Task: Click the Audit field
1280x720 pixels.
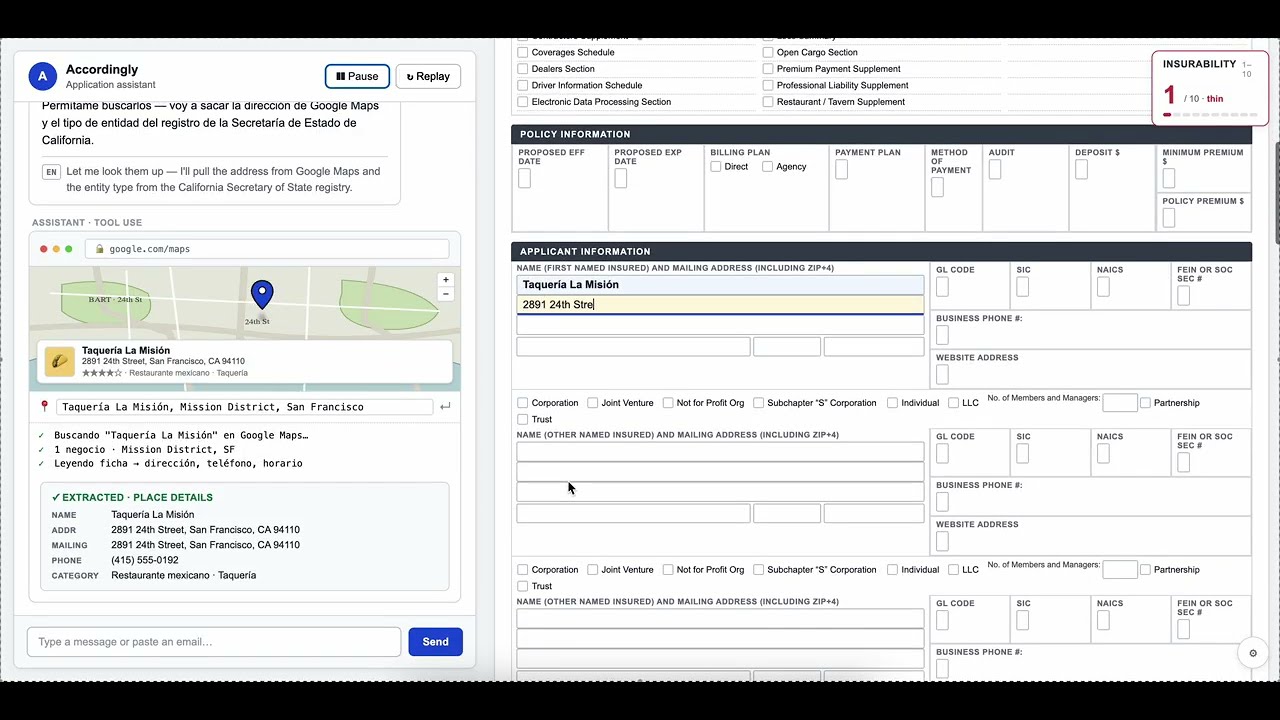Action: pos(995,170)
